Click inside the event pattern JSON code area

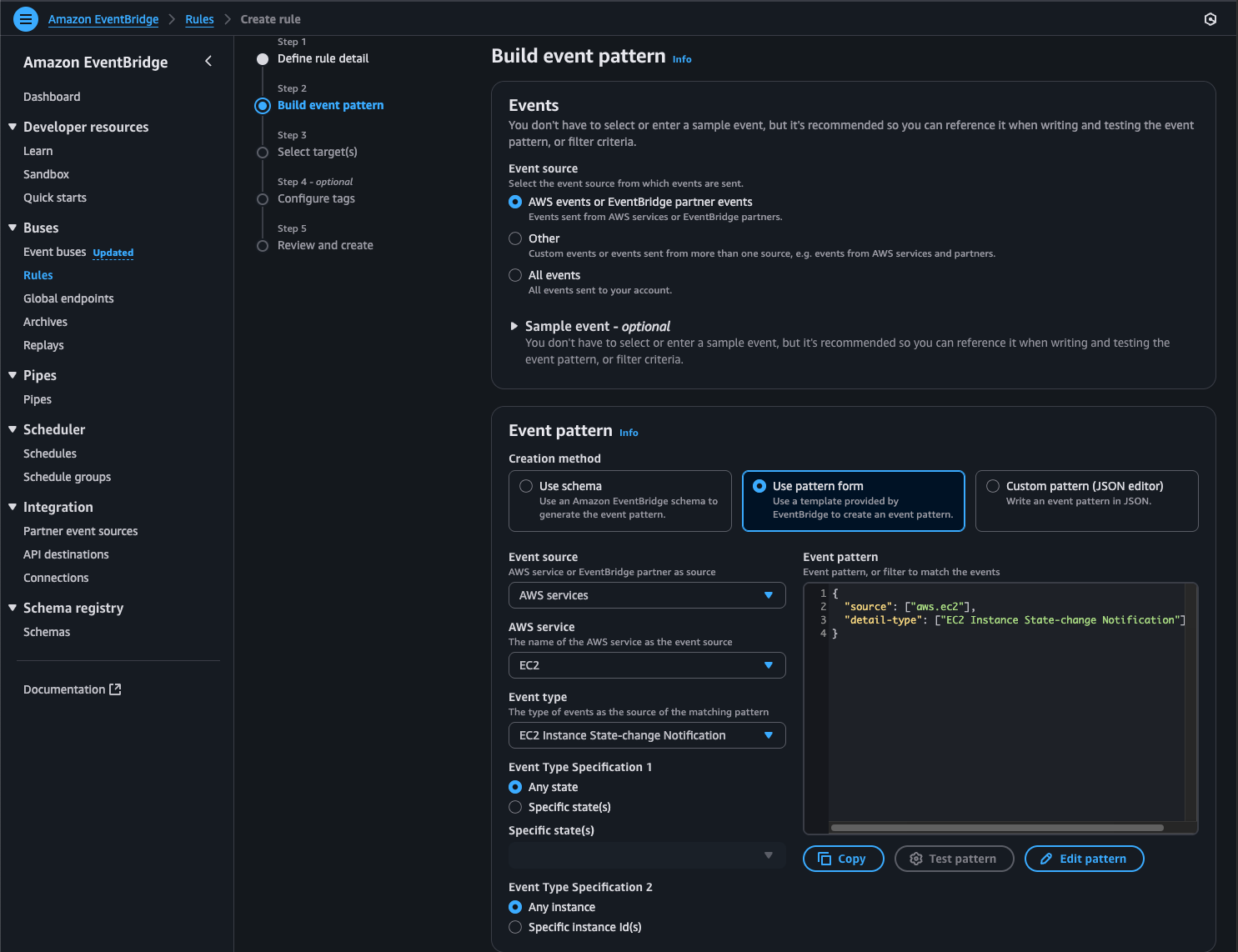pyautogui.click(x=1000, y=709)
